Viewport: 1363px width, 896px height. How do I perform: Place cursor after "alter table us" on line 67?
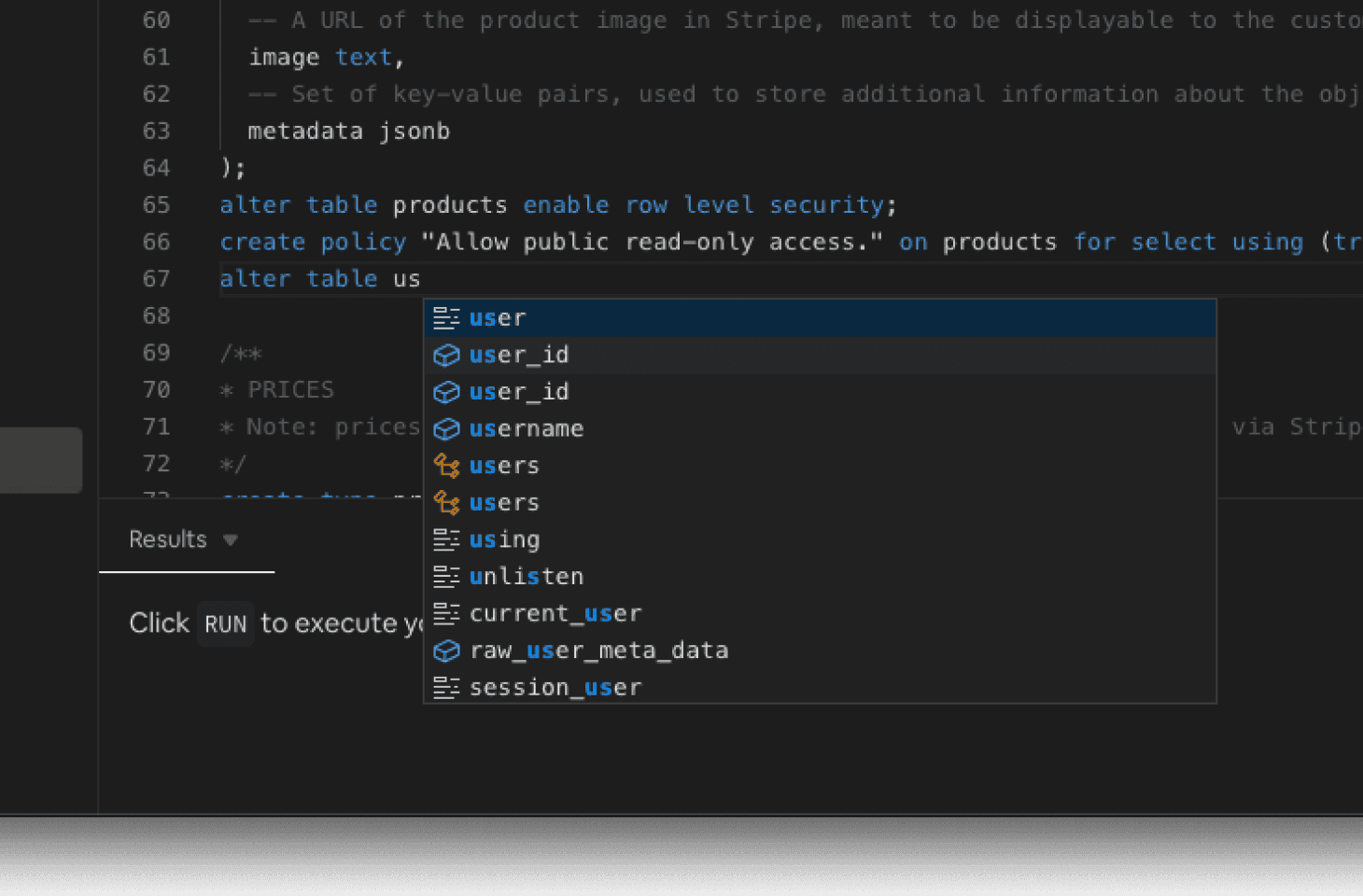tap(422, 278)
